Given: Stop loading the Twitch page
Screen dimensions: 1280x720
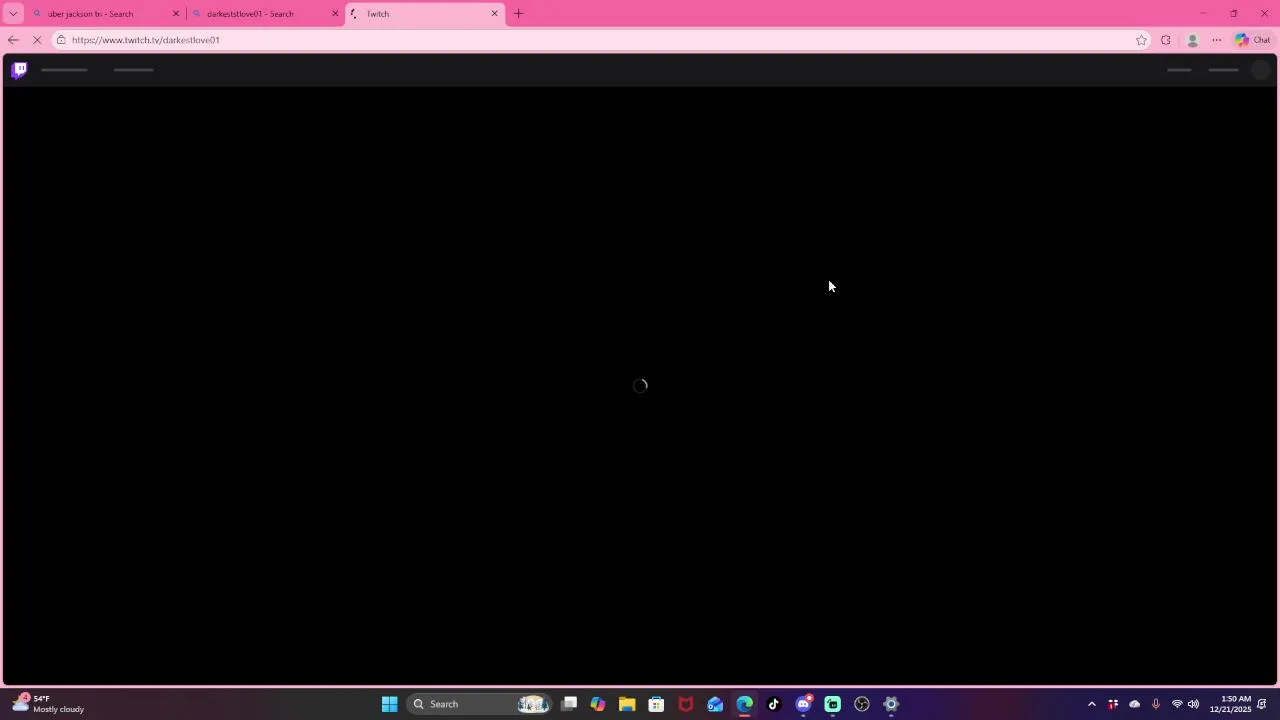Looking at the screenshot, I should (x=37, y=40).
